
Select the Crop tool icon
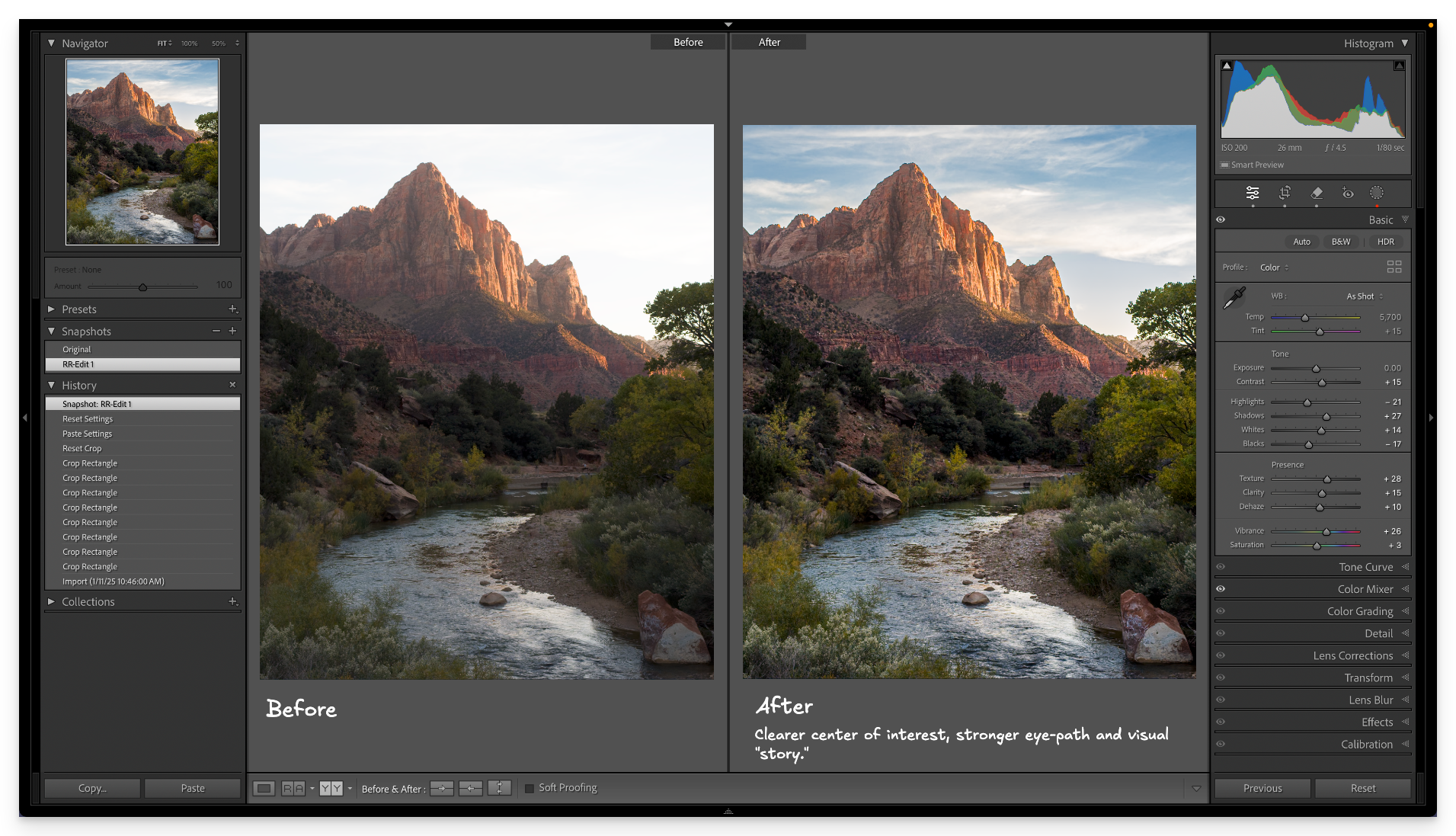tap(1285, 194)
